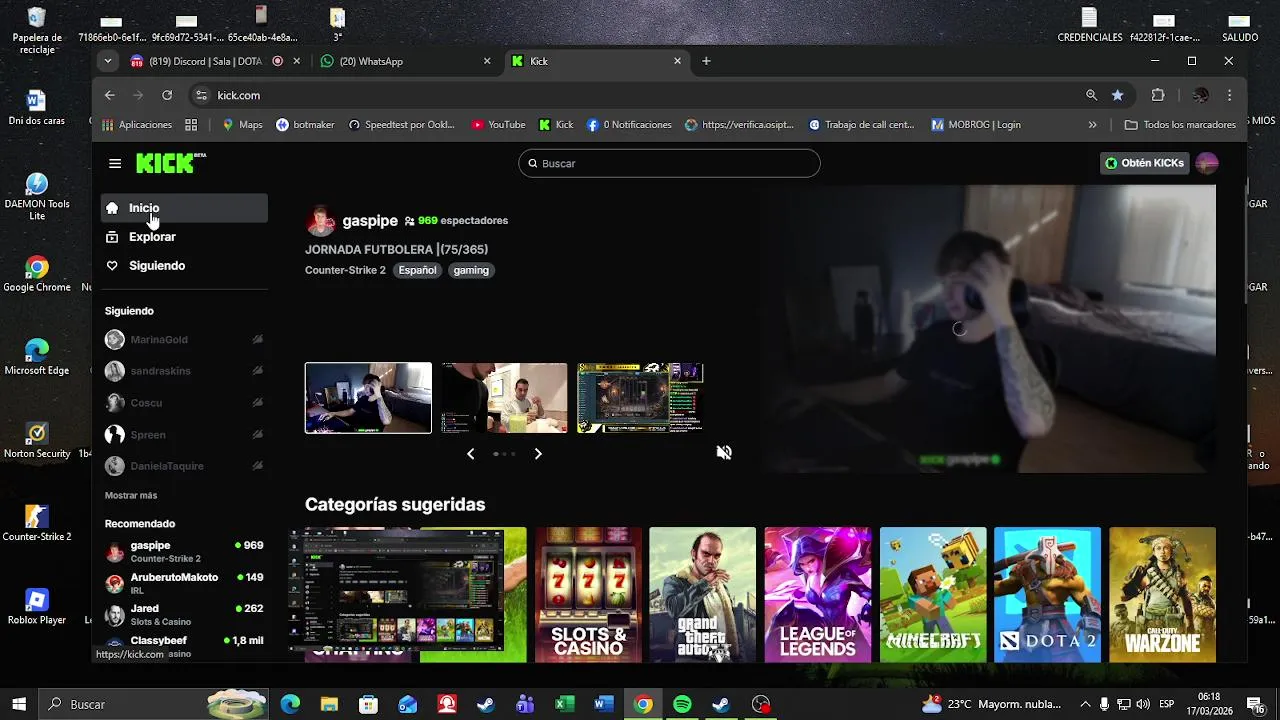Image resolution: width=1280 pixels, height=720 pixels.
Task: Go back in browser history
Action: 110,95
